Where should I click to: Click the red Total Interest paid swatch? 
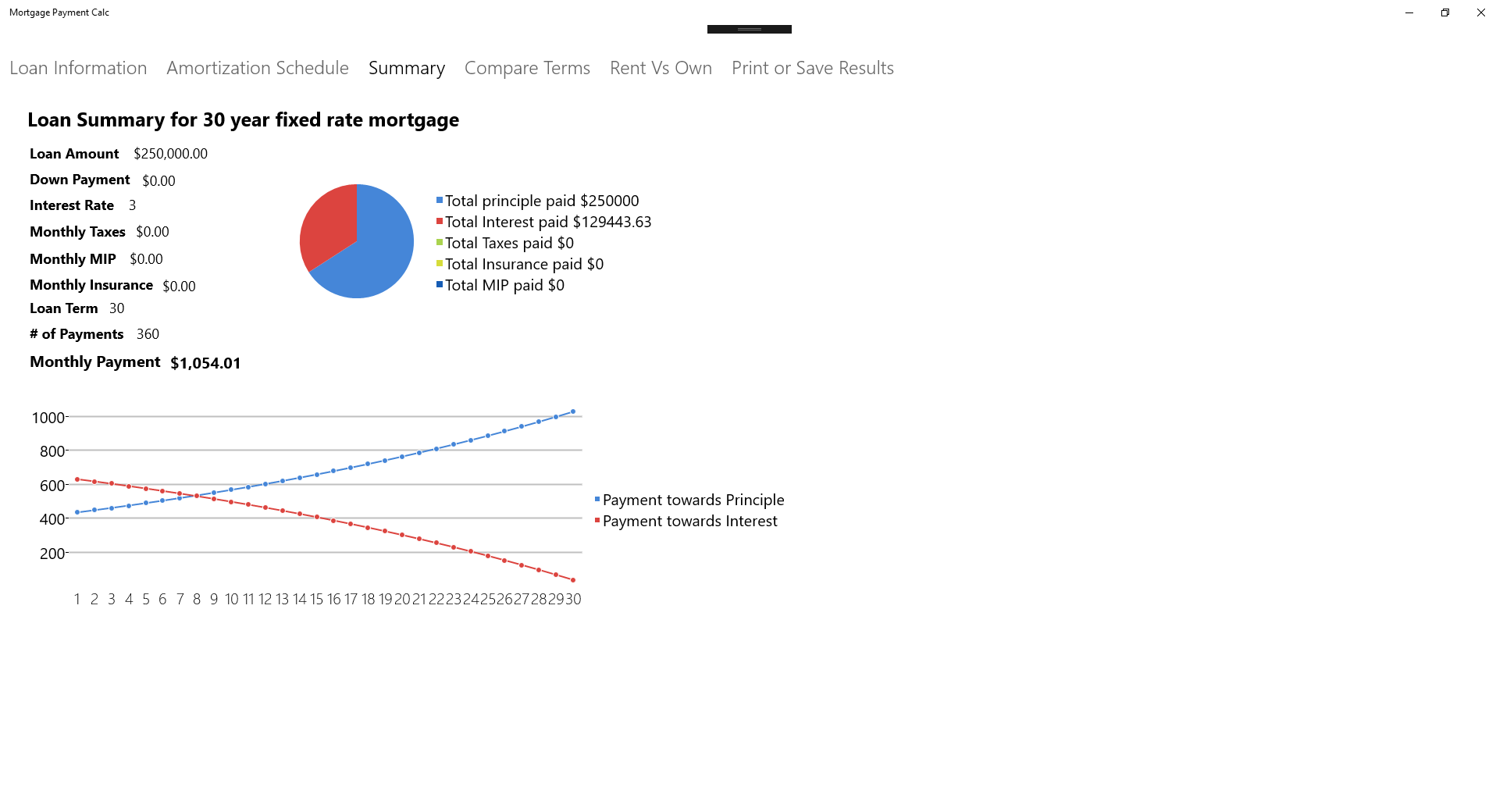pyautogui.click(x=440, y=222)
